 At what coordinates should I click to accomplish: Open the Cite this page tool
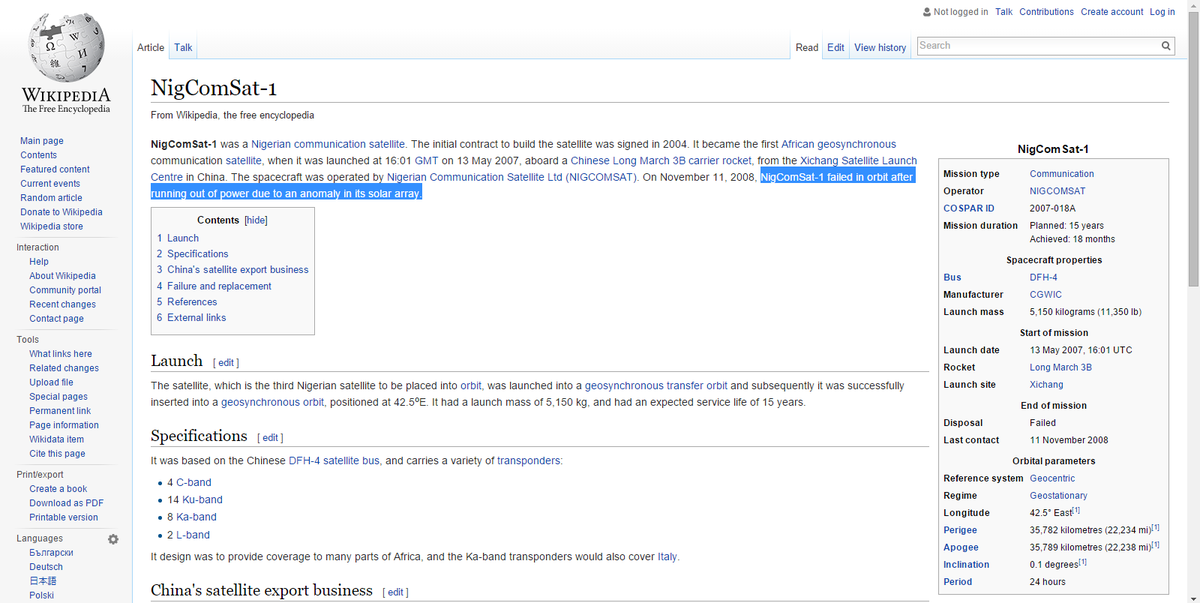57,453
